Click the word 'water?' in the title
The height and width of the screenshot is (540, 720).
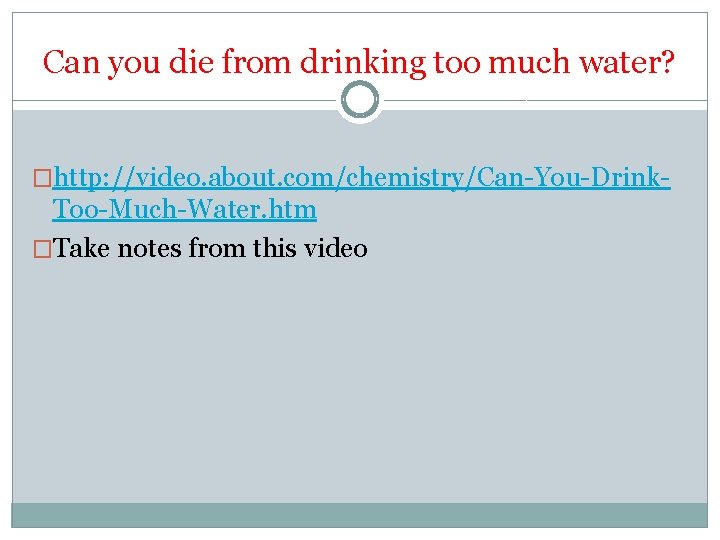point(626,62)
